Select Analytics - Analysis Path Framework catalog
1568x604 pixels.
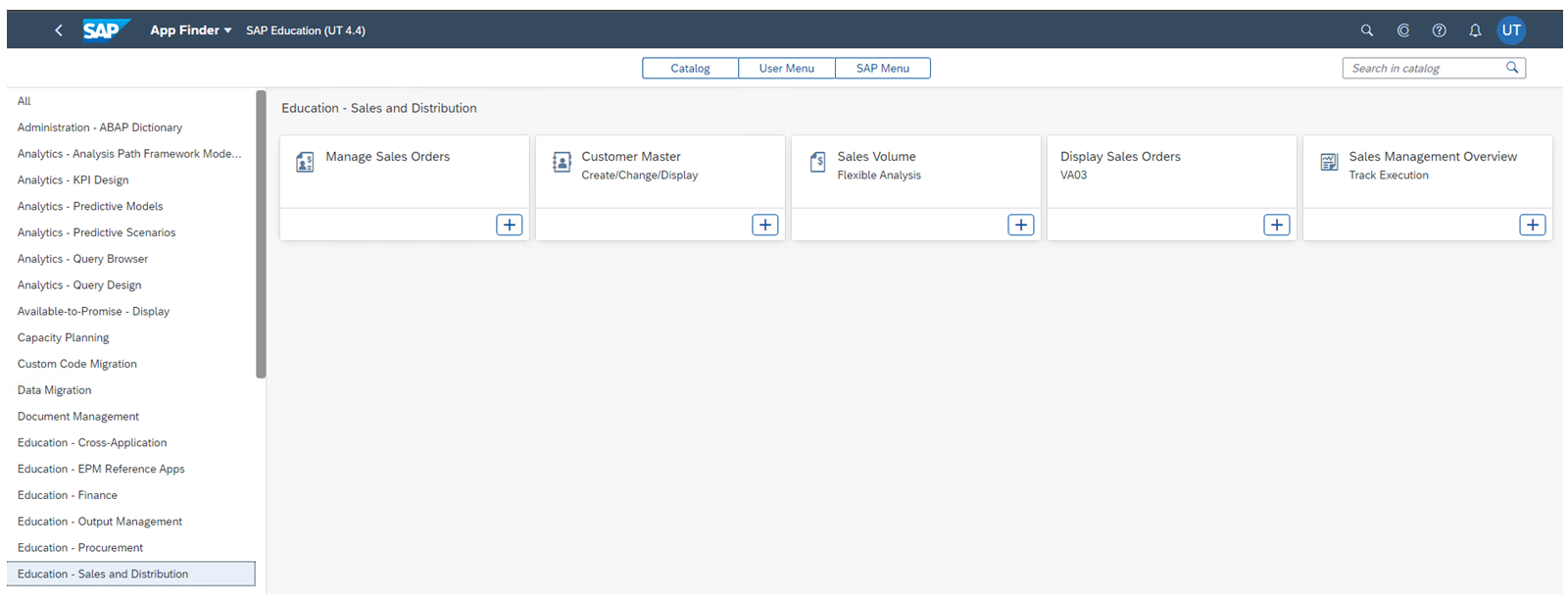(x=130, y=154)
